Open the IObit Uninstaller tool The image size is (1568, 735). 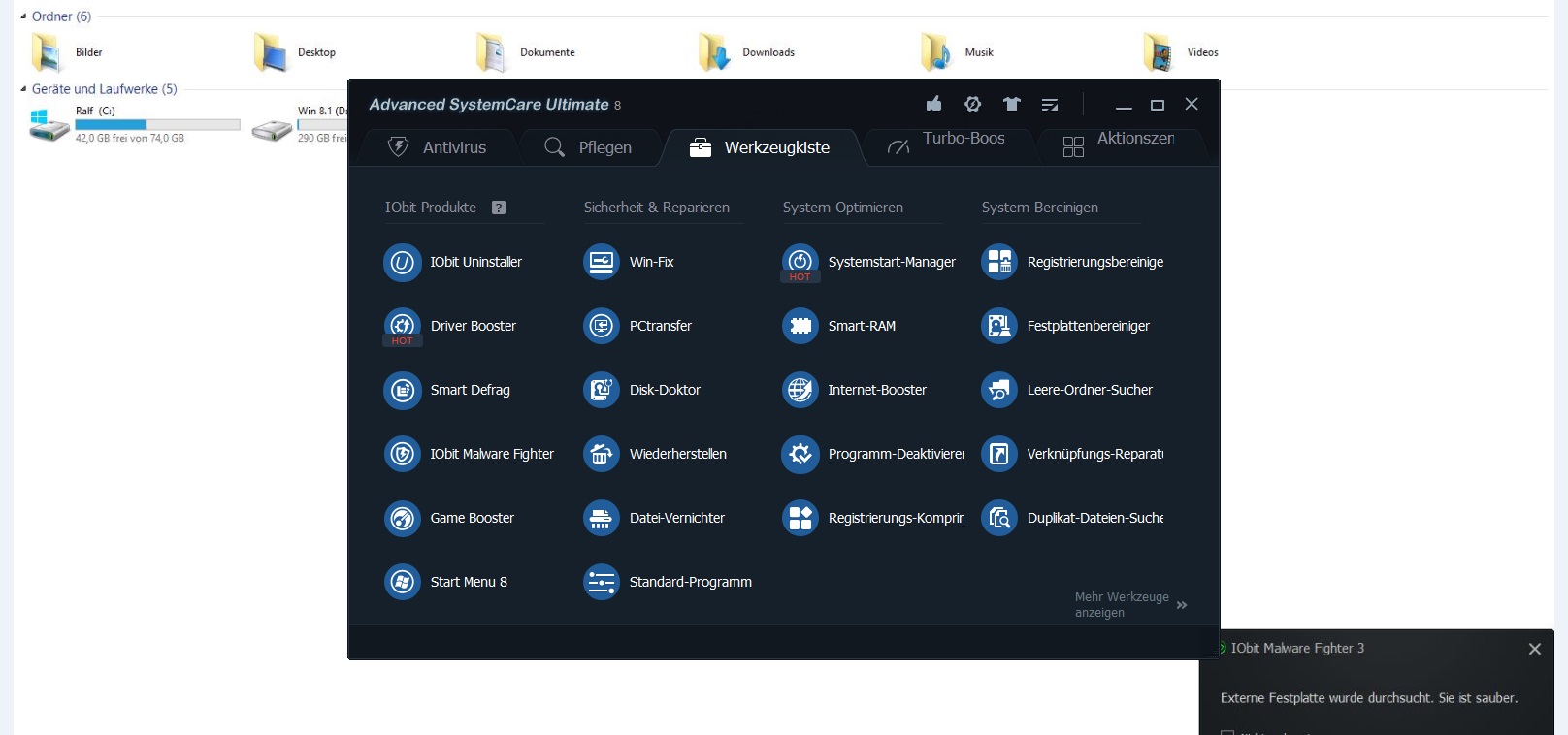(x=453, y=262)
